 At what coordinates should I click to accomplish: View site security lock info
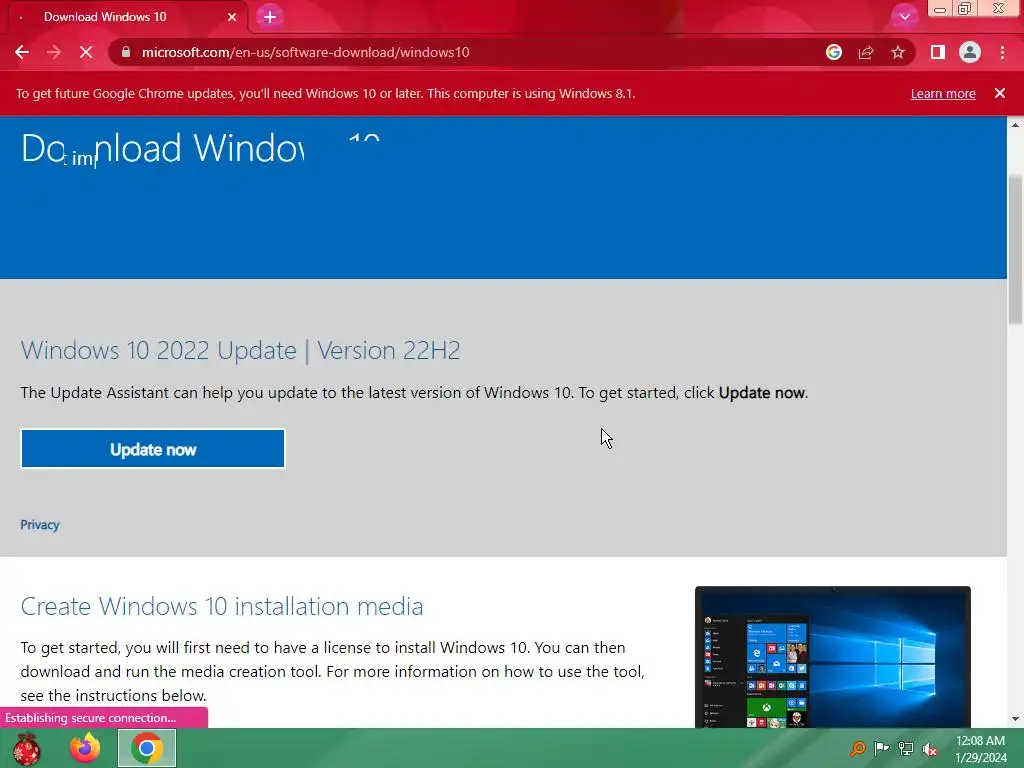click(x=126, y=52)
